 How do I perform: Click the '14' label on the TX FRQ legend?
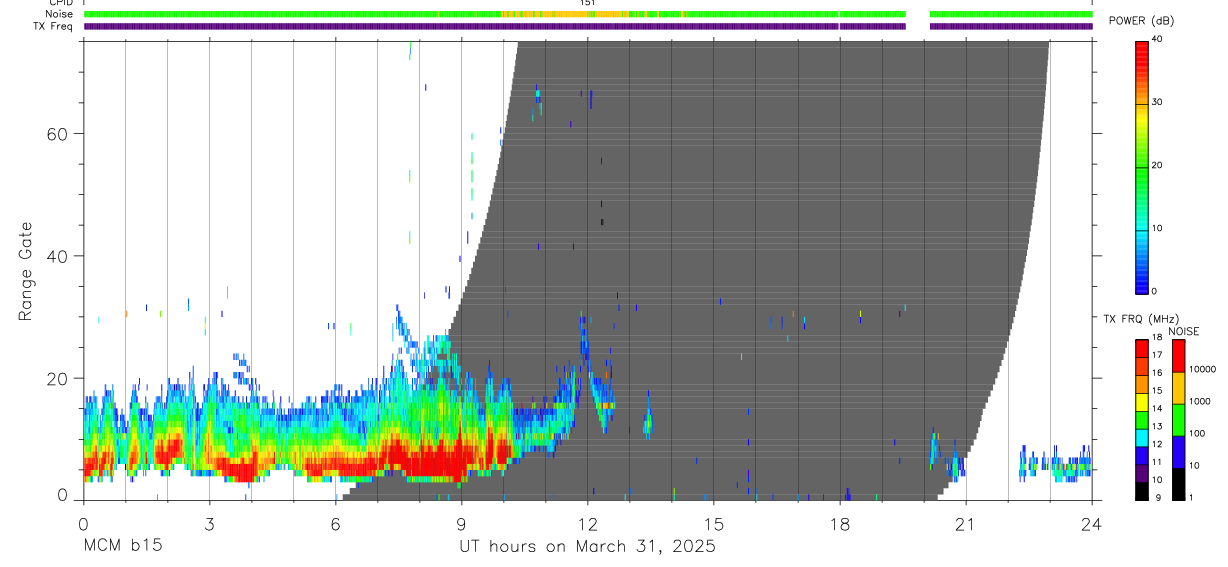tap(1157, 408)
